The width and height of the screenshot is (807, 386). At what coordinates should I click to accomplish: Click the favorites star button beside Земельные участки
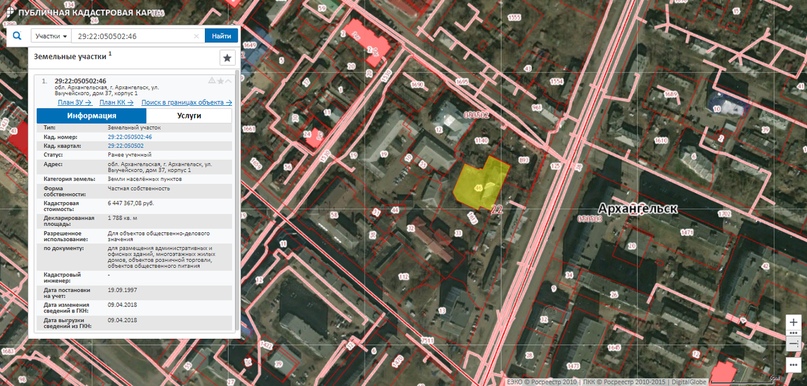(x=227, y=58)
